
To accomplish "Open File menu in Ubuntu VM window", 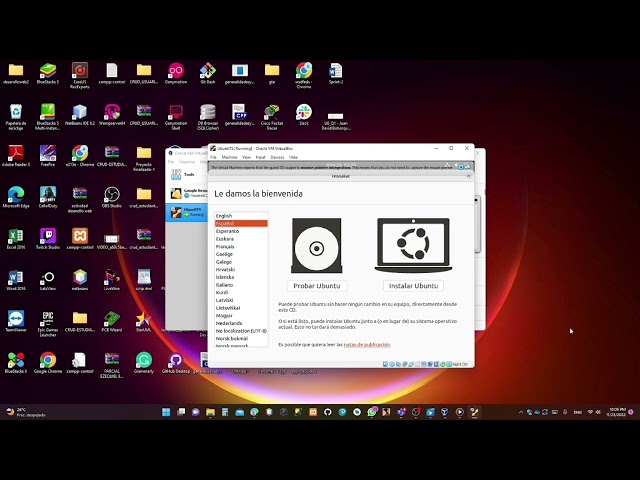I will click(x=213, y=157).
